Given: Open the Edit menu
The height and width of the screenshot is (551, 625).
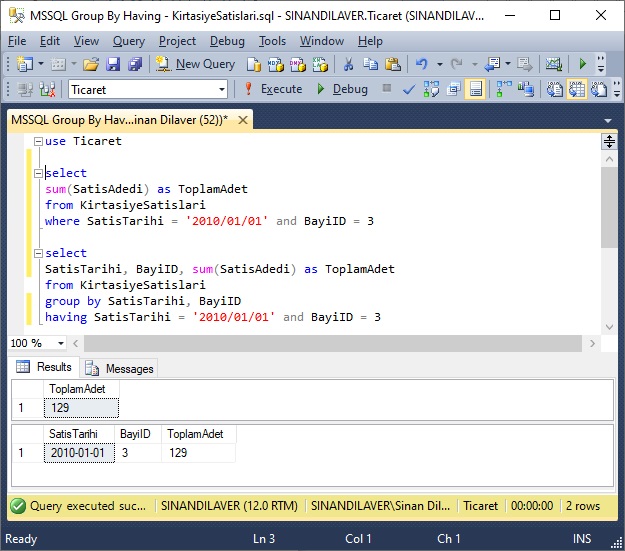Looking at the screenshot, I should tap(50, 41).
